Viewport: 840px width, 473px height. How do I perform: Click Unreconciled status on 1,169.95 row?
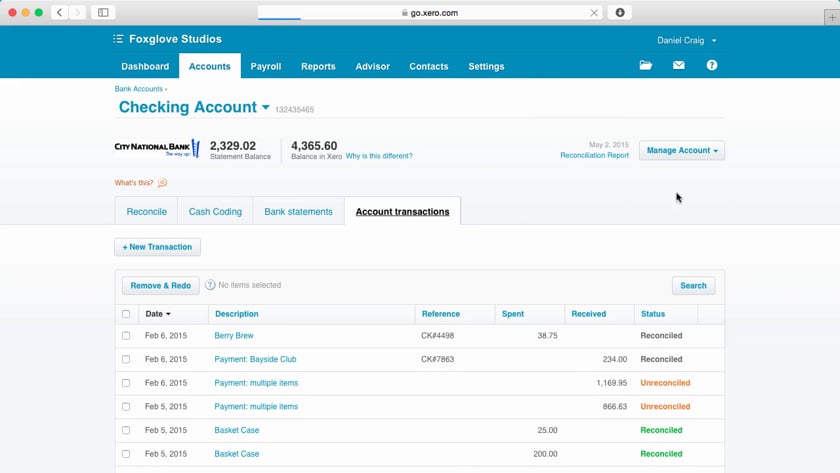click(x=665, y=383)
